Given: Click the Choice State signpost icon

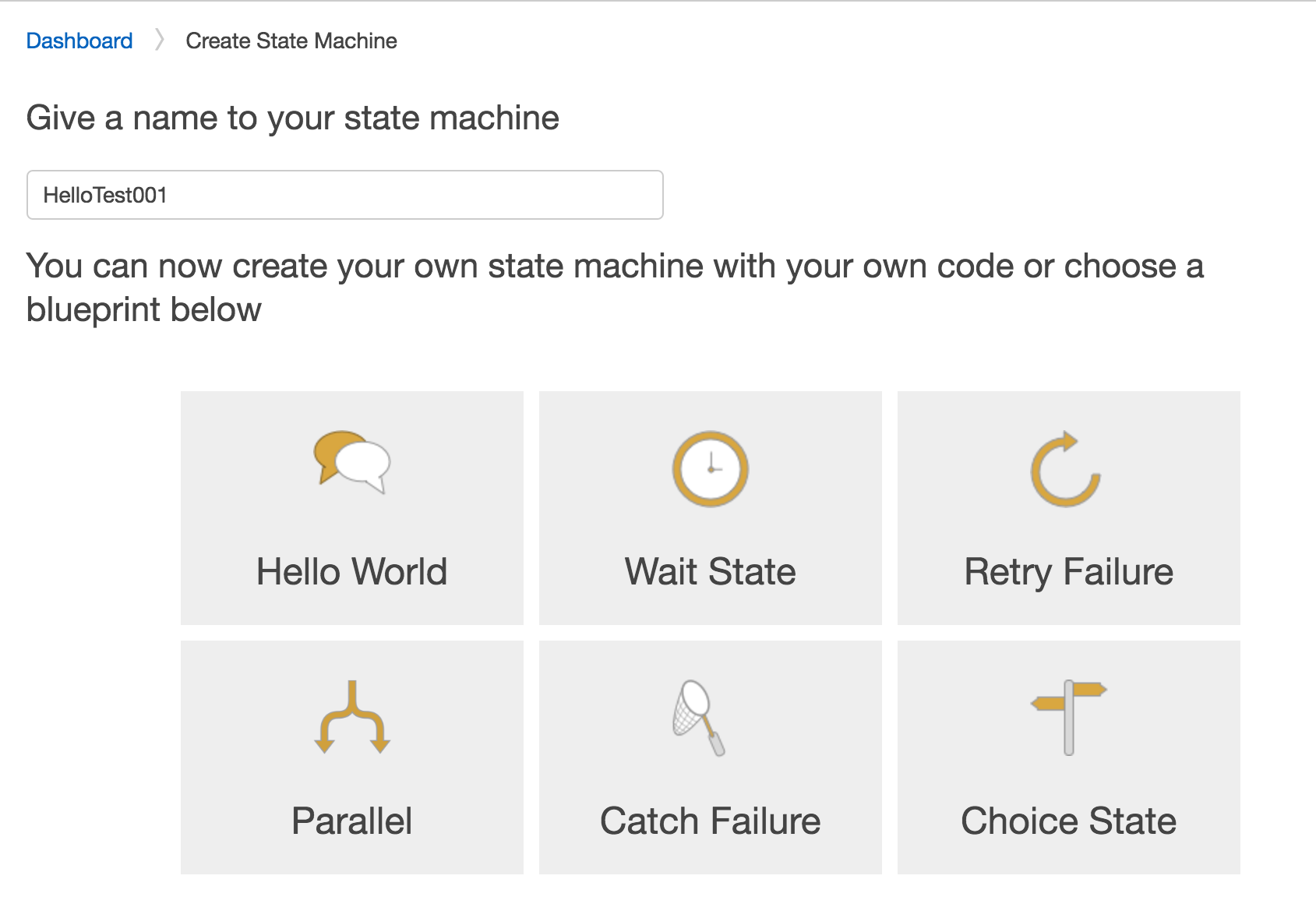Looking at the screenshot, I should tap(1069, 717).
